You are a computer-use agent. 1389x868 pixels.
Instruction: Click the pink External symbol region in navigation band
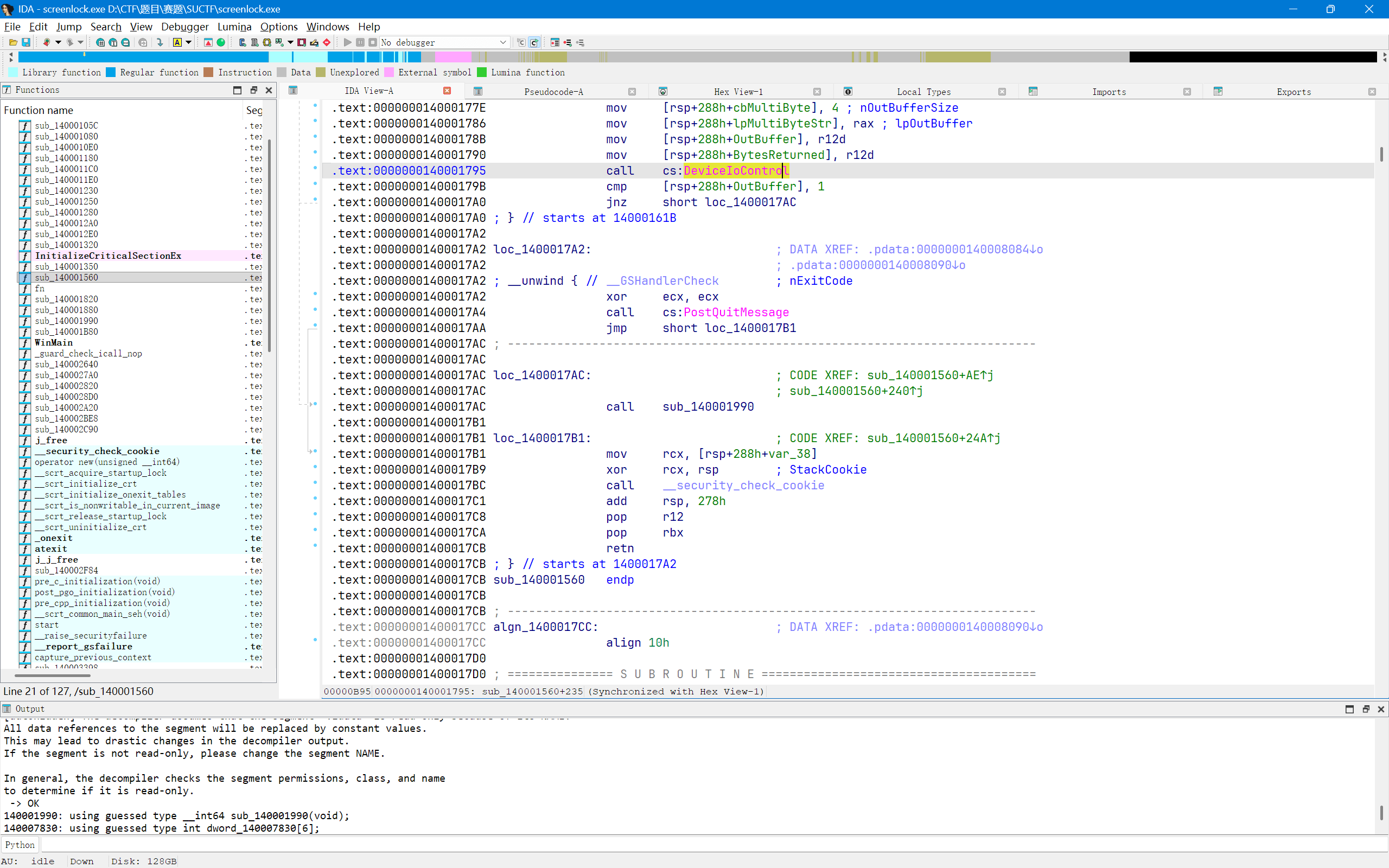(453, 57)
